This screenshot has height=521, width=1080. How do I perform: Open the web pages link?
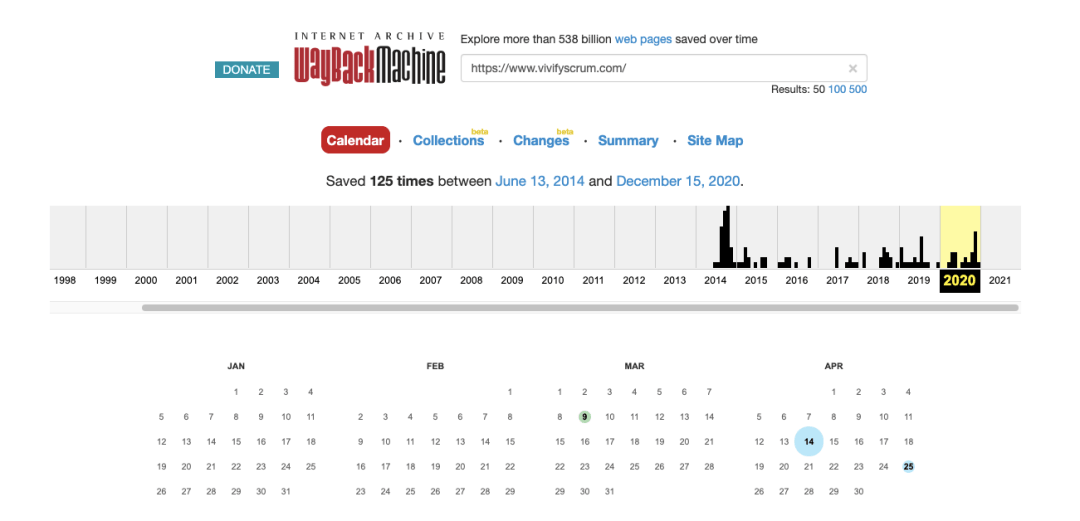[643, 39]
